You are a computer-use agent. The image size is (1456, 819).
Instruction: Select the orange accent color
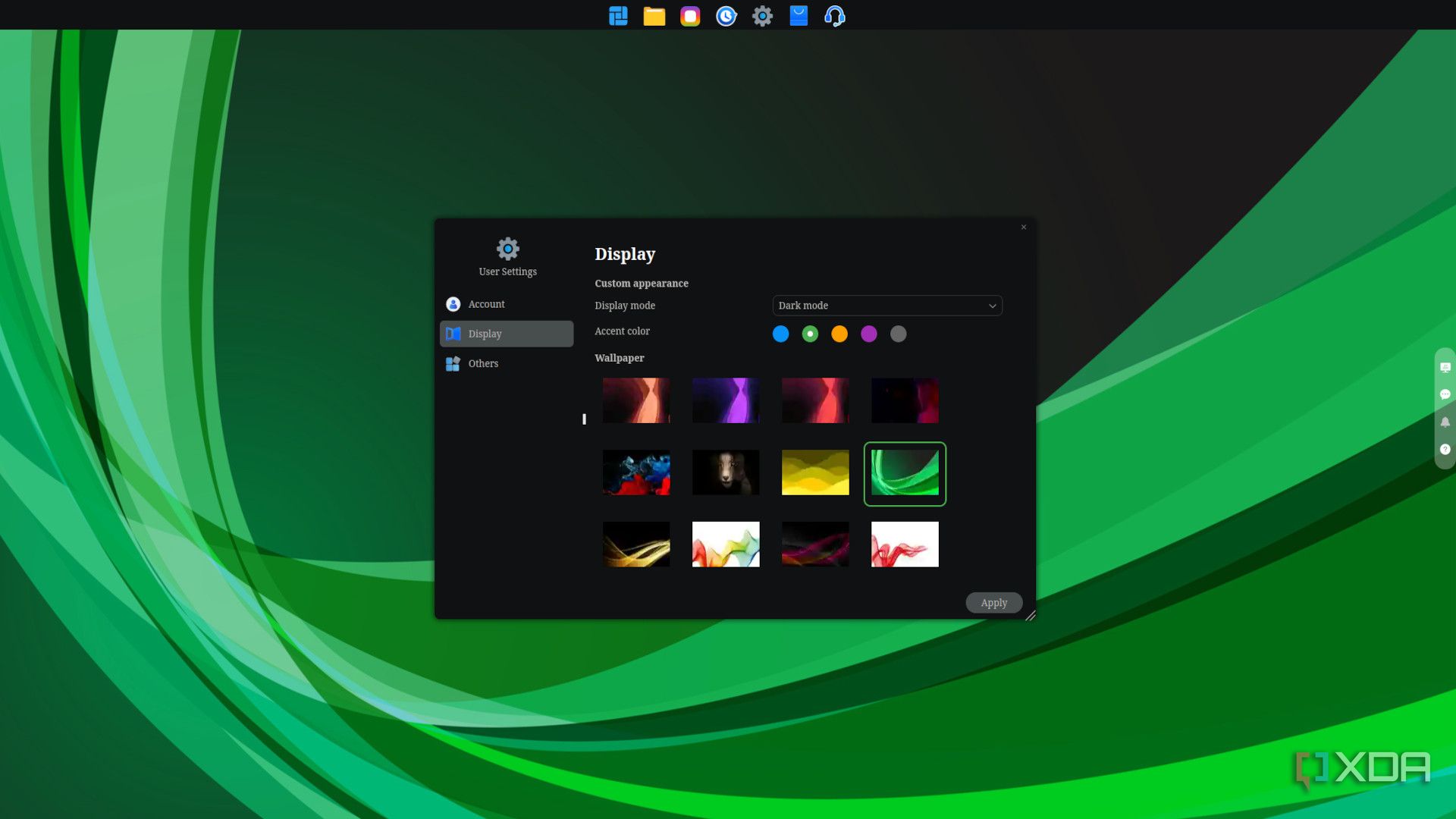click(839, 334)
